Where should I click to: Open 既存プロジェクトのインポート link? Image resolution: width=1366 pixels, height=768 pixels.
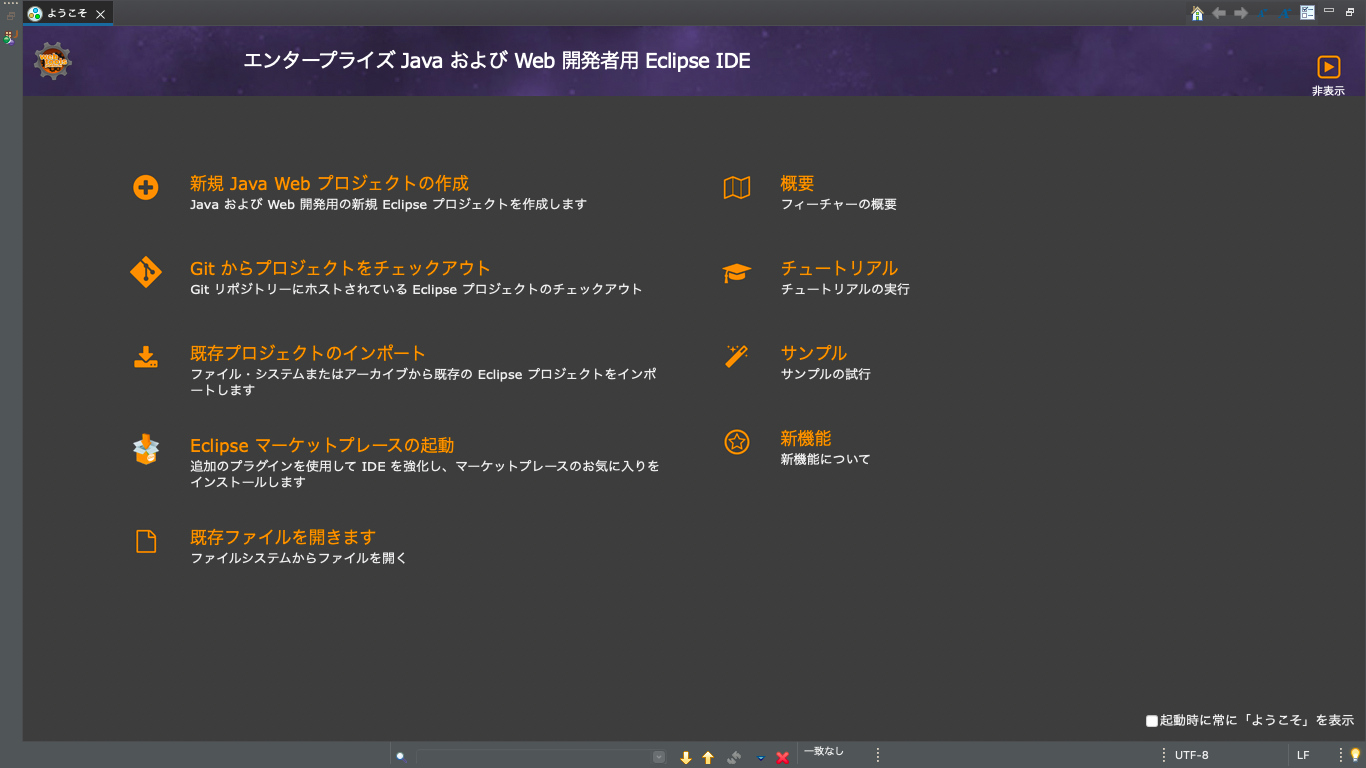click(x=308, y=353)
